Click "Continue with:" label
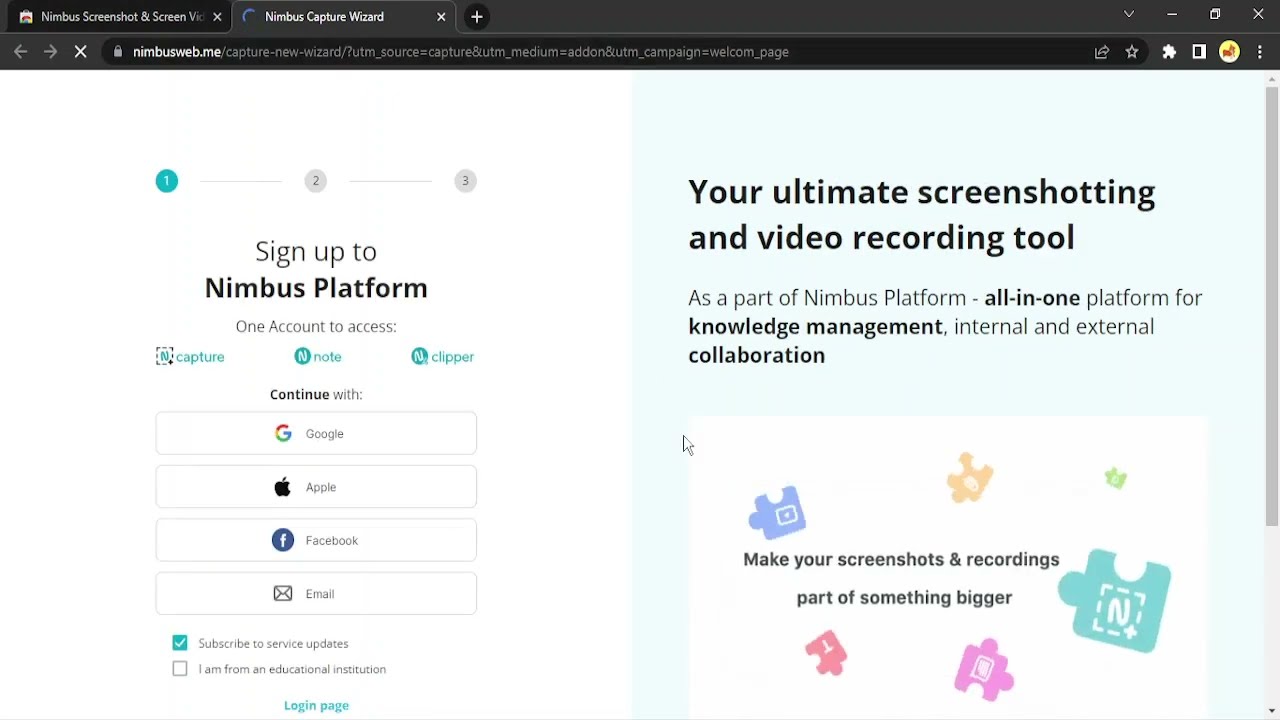 click(x=316, y=394)
